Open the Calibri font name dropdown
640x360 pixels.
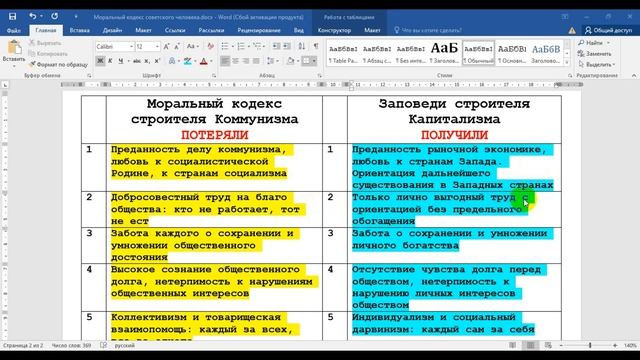(x=131, y=47)
